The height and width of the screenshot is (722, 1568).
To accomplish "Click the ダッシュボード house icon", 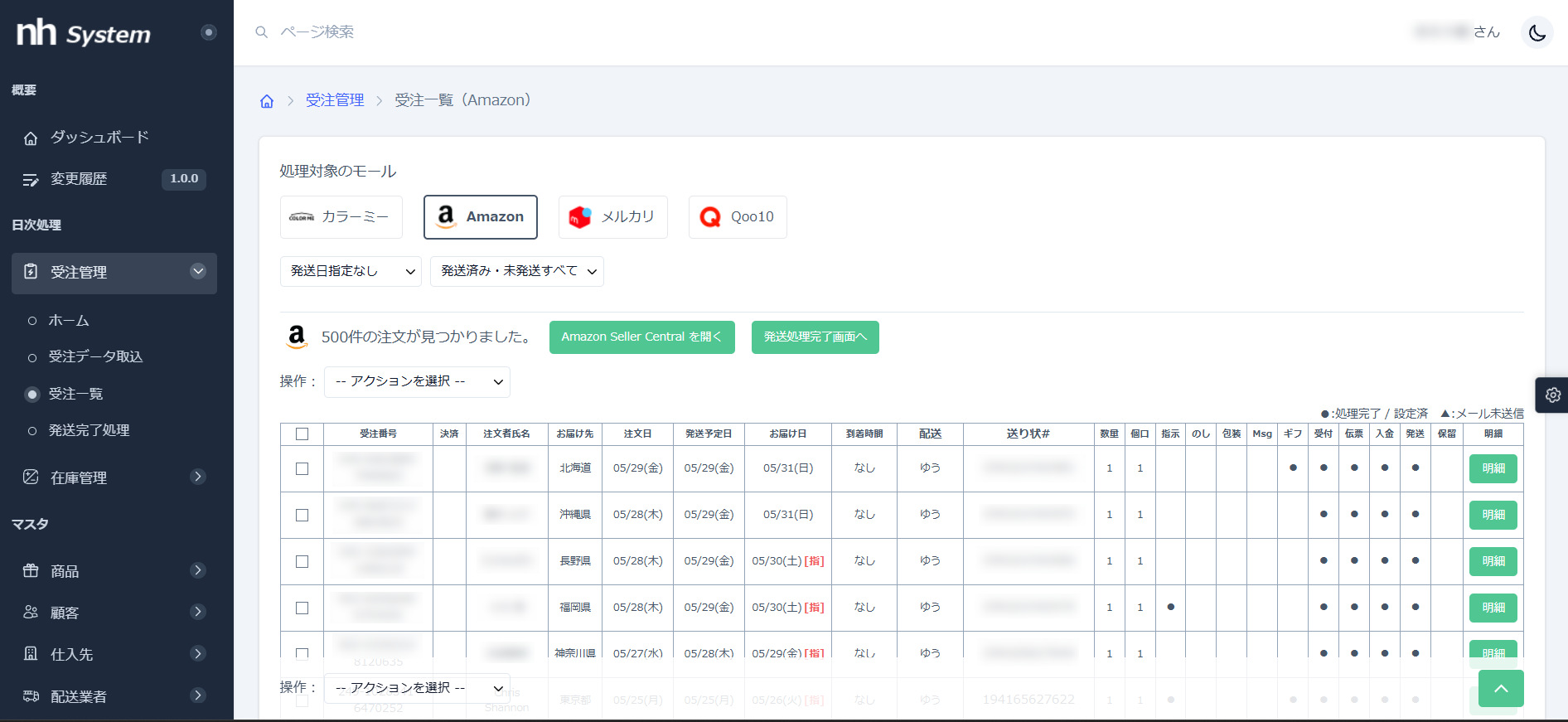I will coord(31,138).
